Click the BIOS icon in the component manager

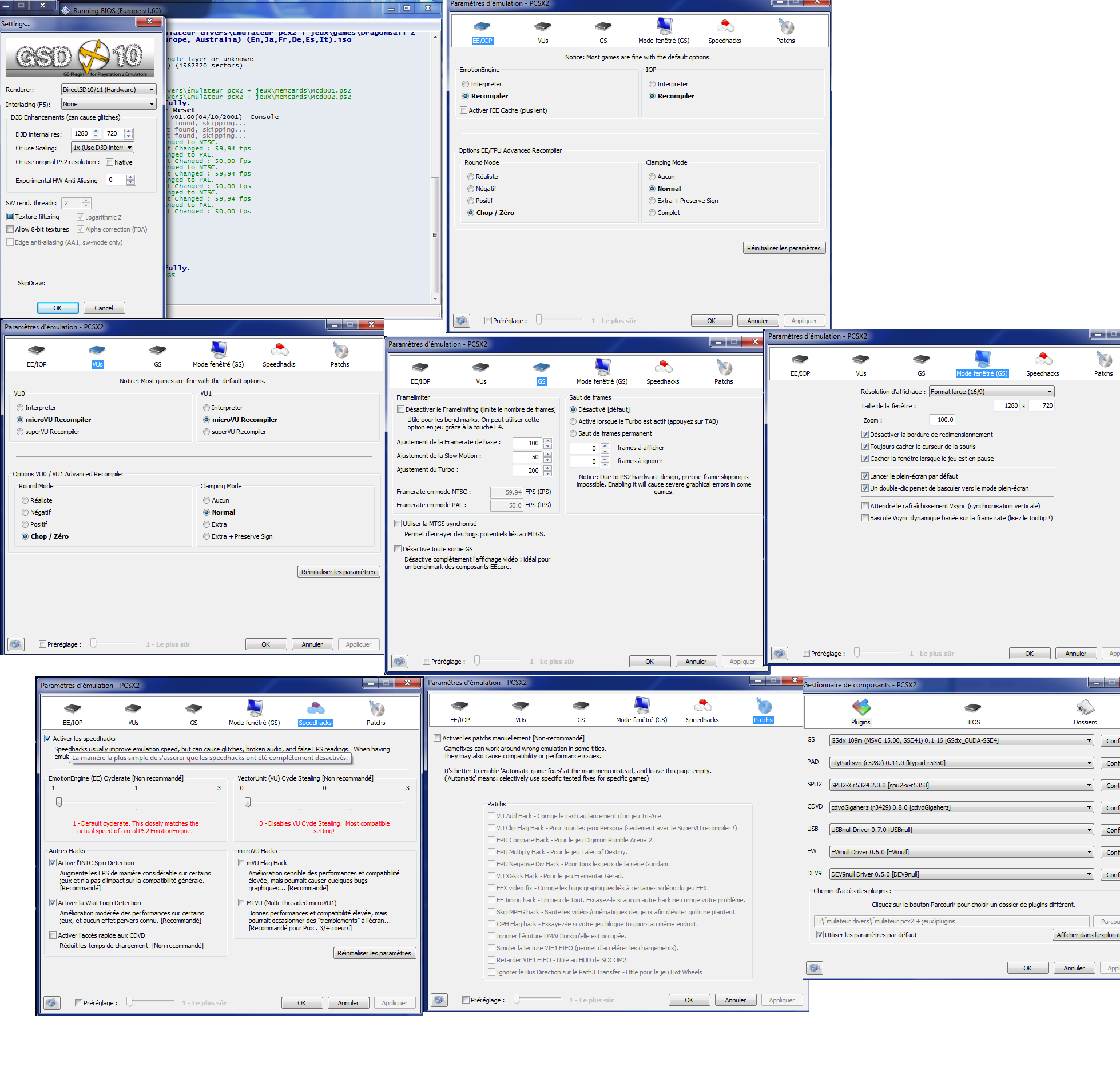click(x=972, y=708)
